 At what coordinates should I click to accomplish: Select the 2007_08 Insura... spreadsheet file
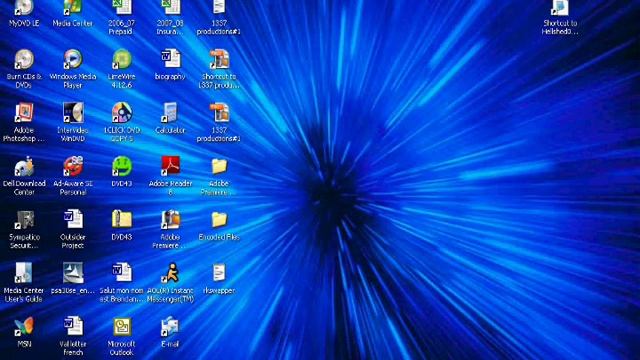171,7
